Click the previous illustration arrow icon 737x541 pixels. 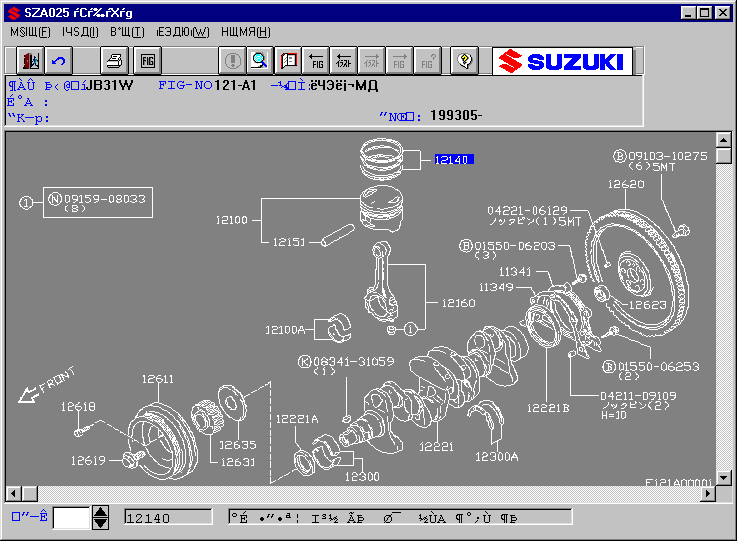[x=344, y=61]
